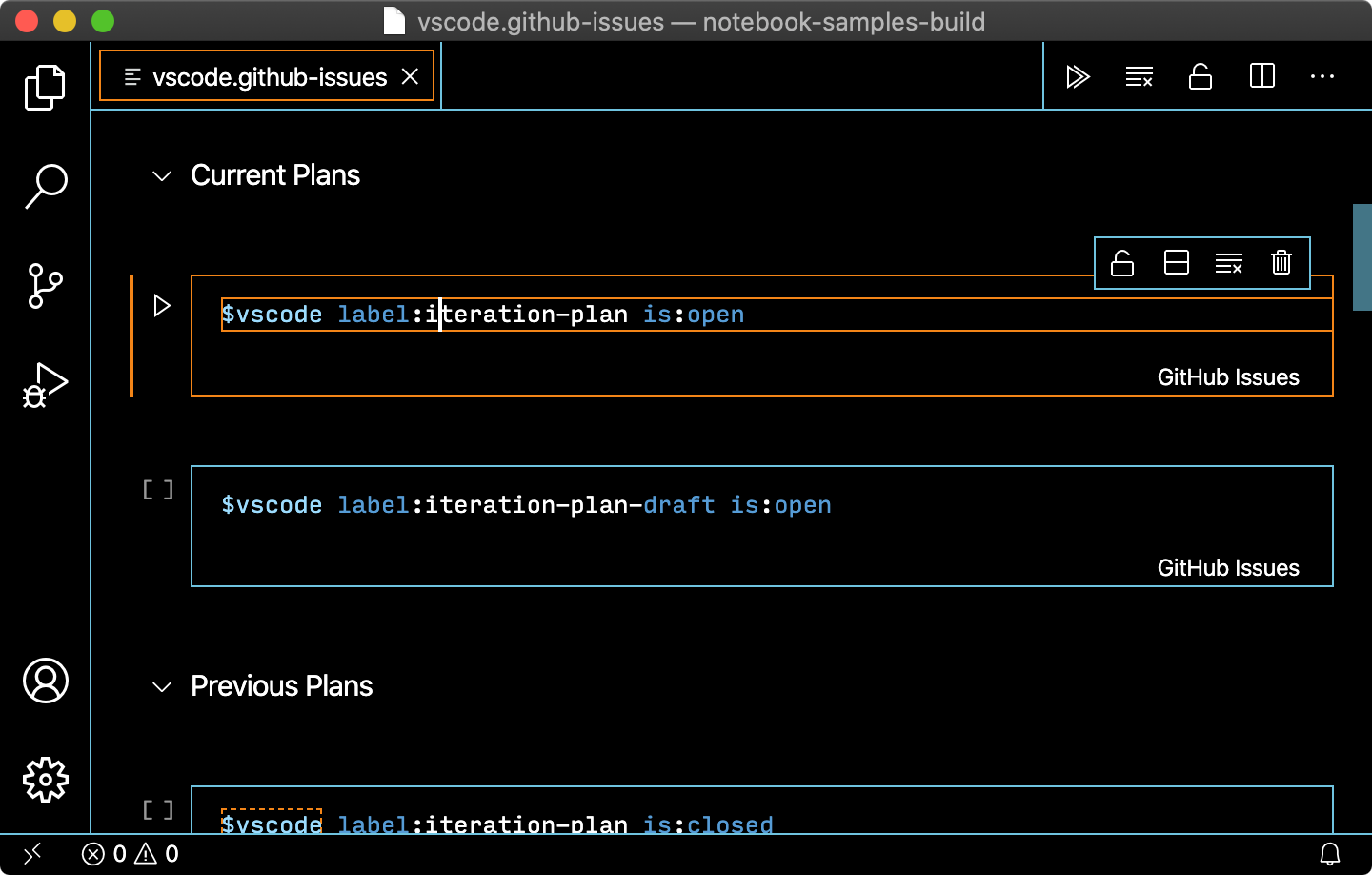Screen dimensions: 1372x875
Task: Collapse the Current Plans section
Action: click(x=161, y=175)
